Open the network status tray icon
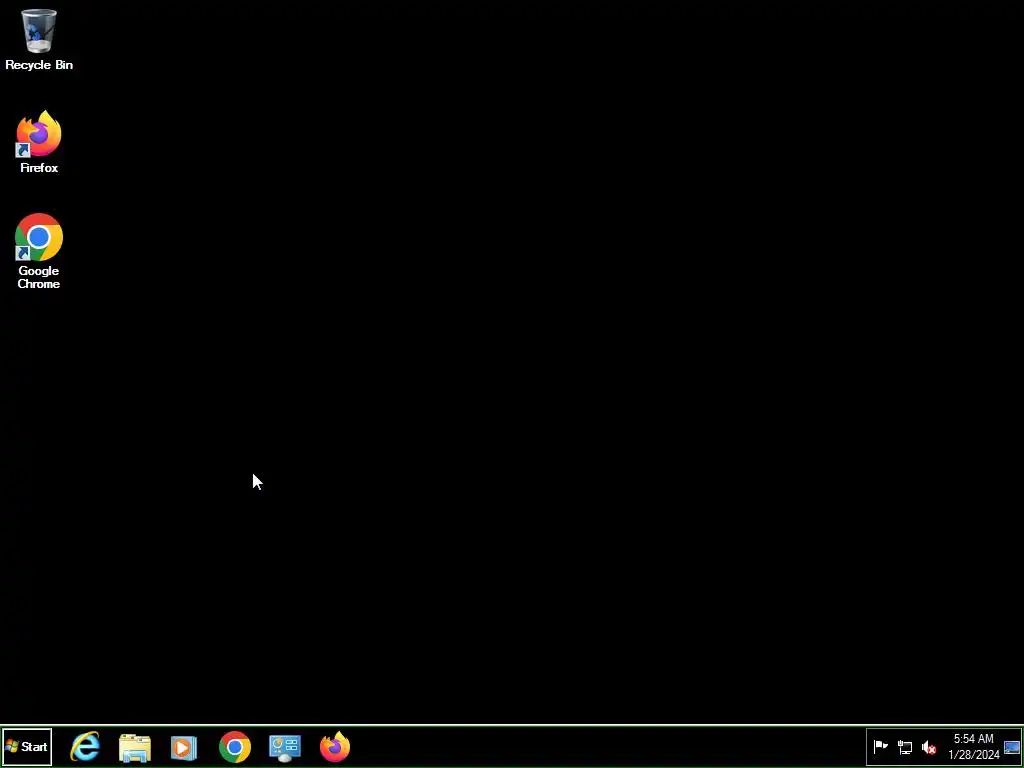The image size is (1024, 768). click(x=904, y=747)
